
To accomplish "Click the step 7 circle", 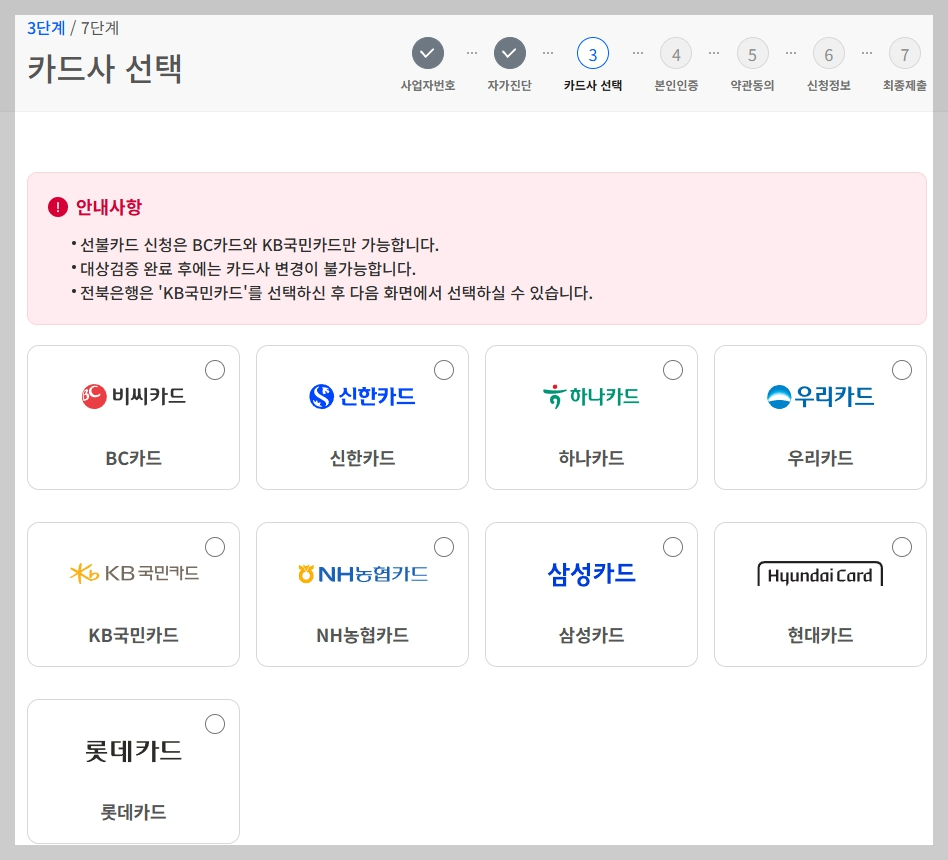I will (x=904, y=54).
